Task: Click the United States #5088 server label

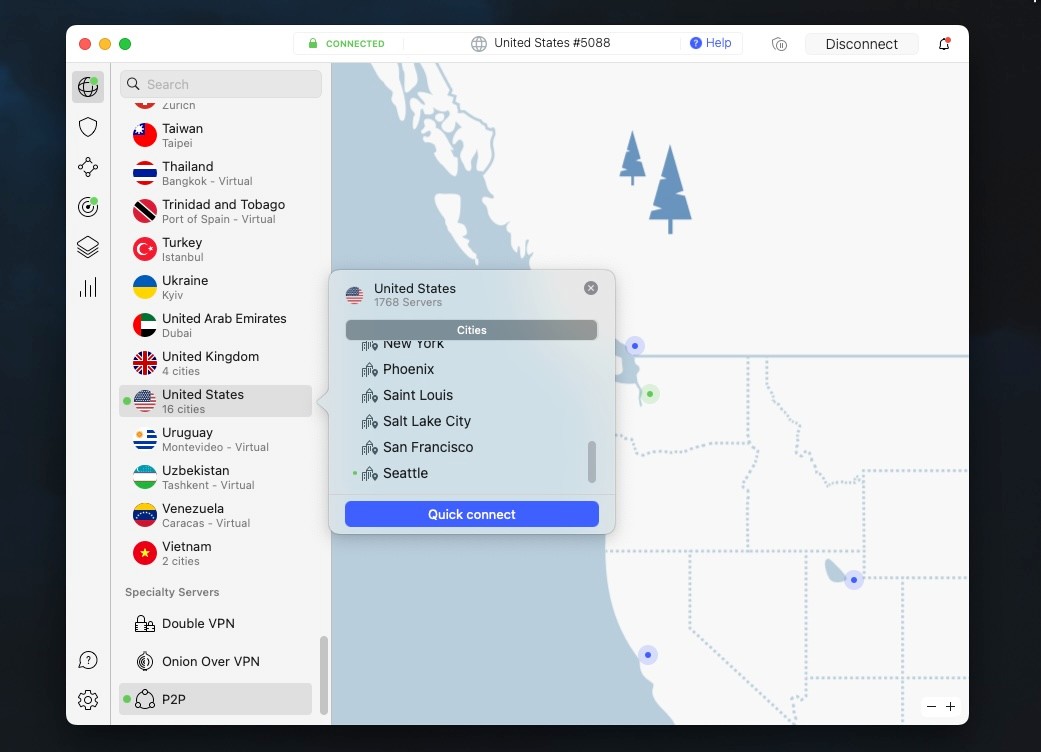Action: pos(552,42)
